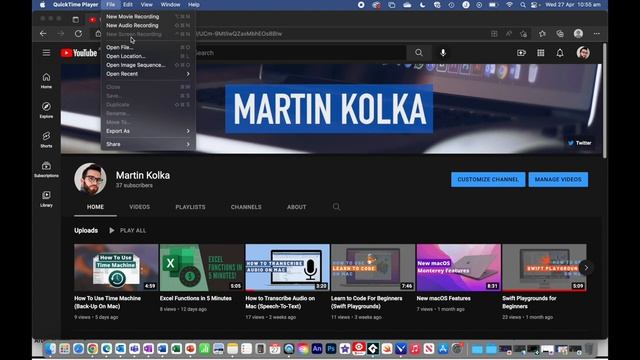
Task: Open browser Favorites star icon
Action: click(542, 33)
